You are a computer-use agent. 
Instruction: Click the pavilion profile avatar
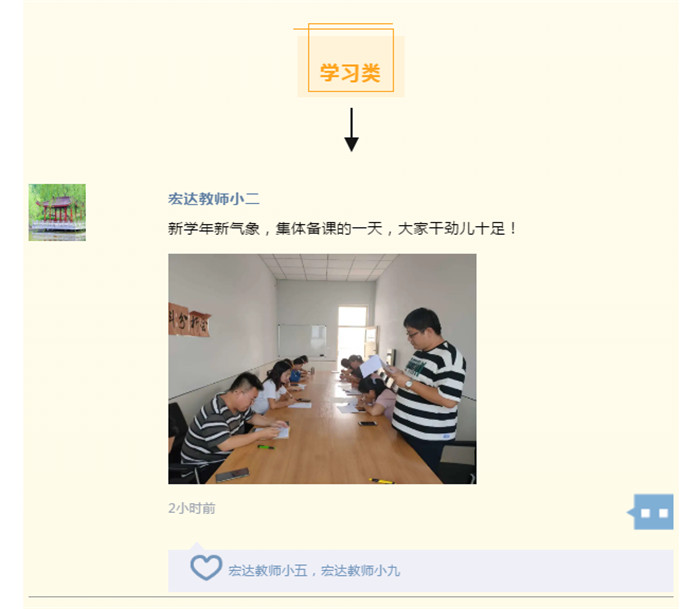(57, 213)
